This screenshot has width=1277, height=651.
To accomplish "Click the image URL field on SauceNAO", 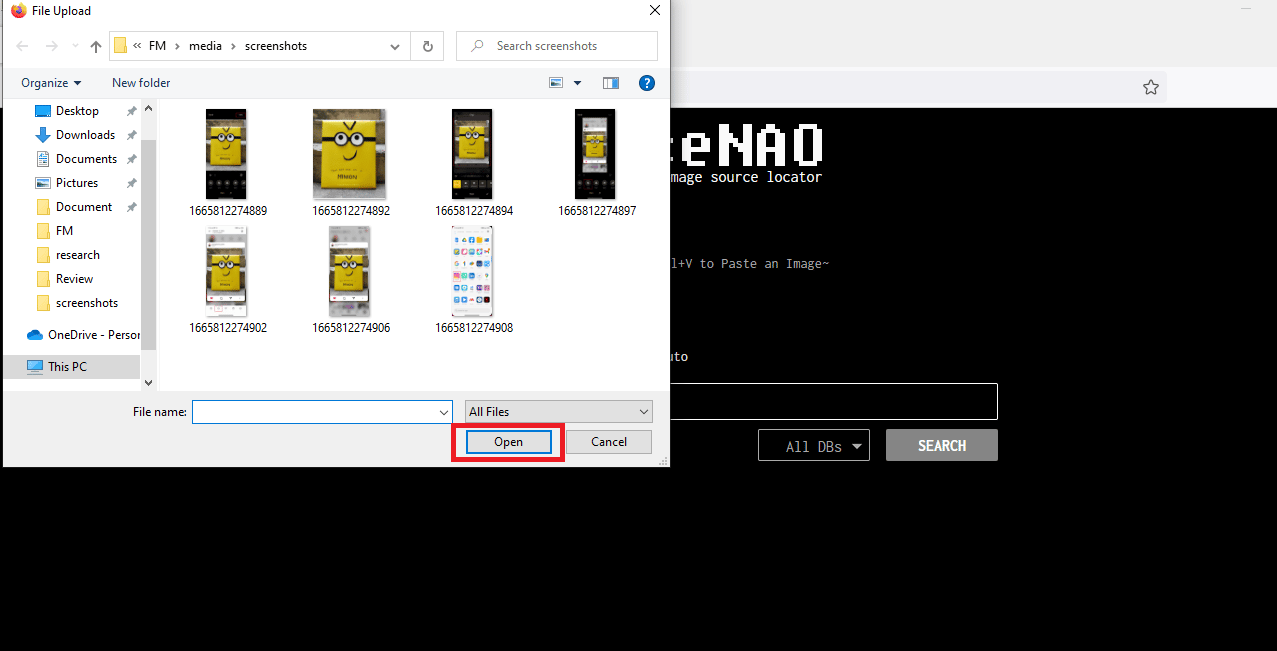I will (x=833, y=401).
